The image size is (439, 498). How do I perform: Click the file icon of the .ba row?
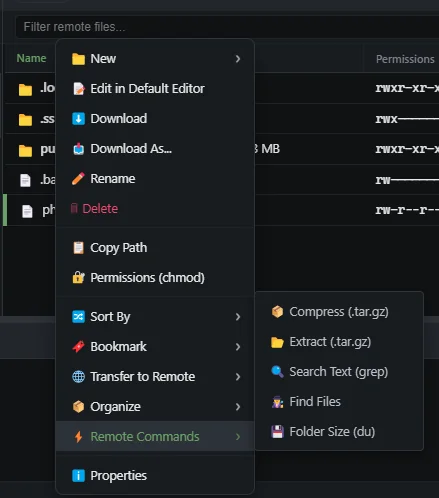(25, 180)
